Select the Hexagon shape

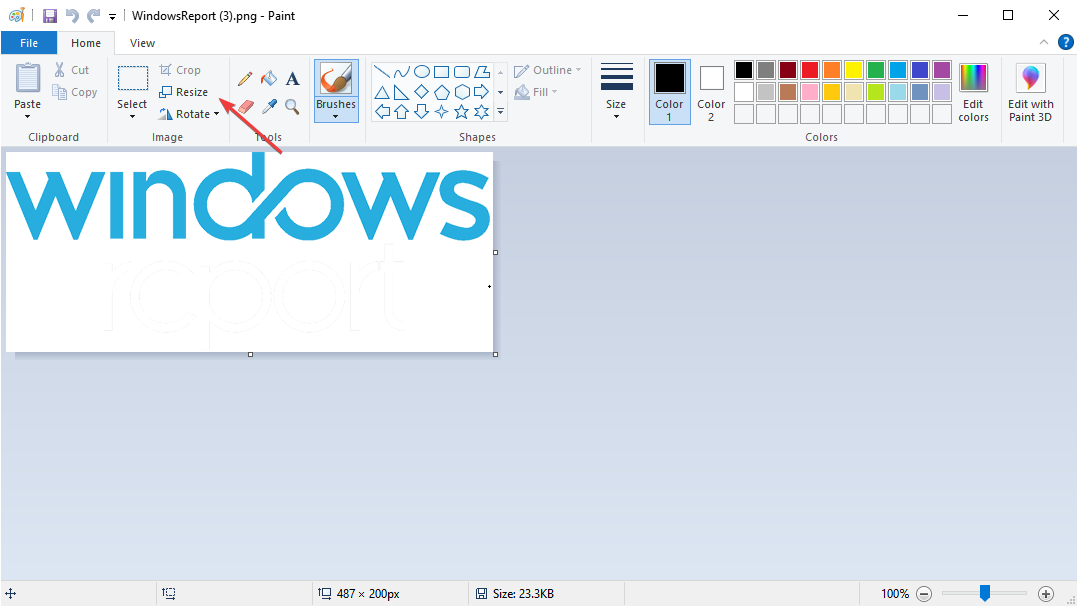pyautogui.click(x=462, y=92)
